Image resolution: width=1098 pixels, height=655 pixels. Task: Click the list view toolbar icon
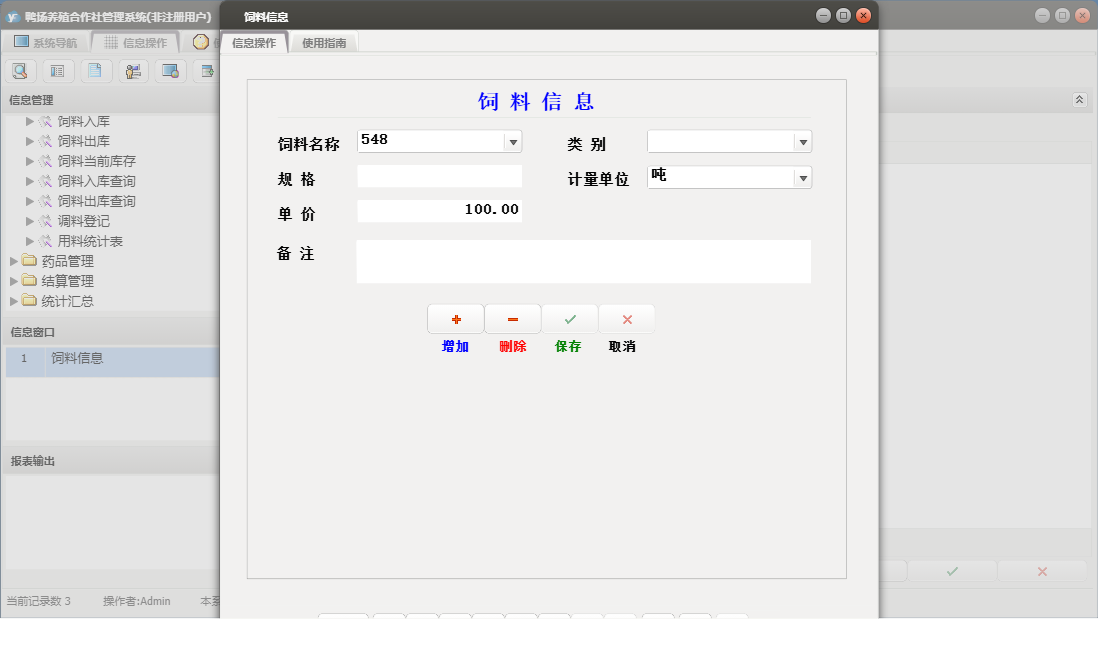point(58,71)
